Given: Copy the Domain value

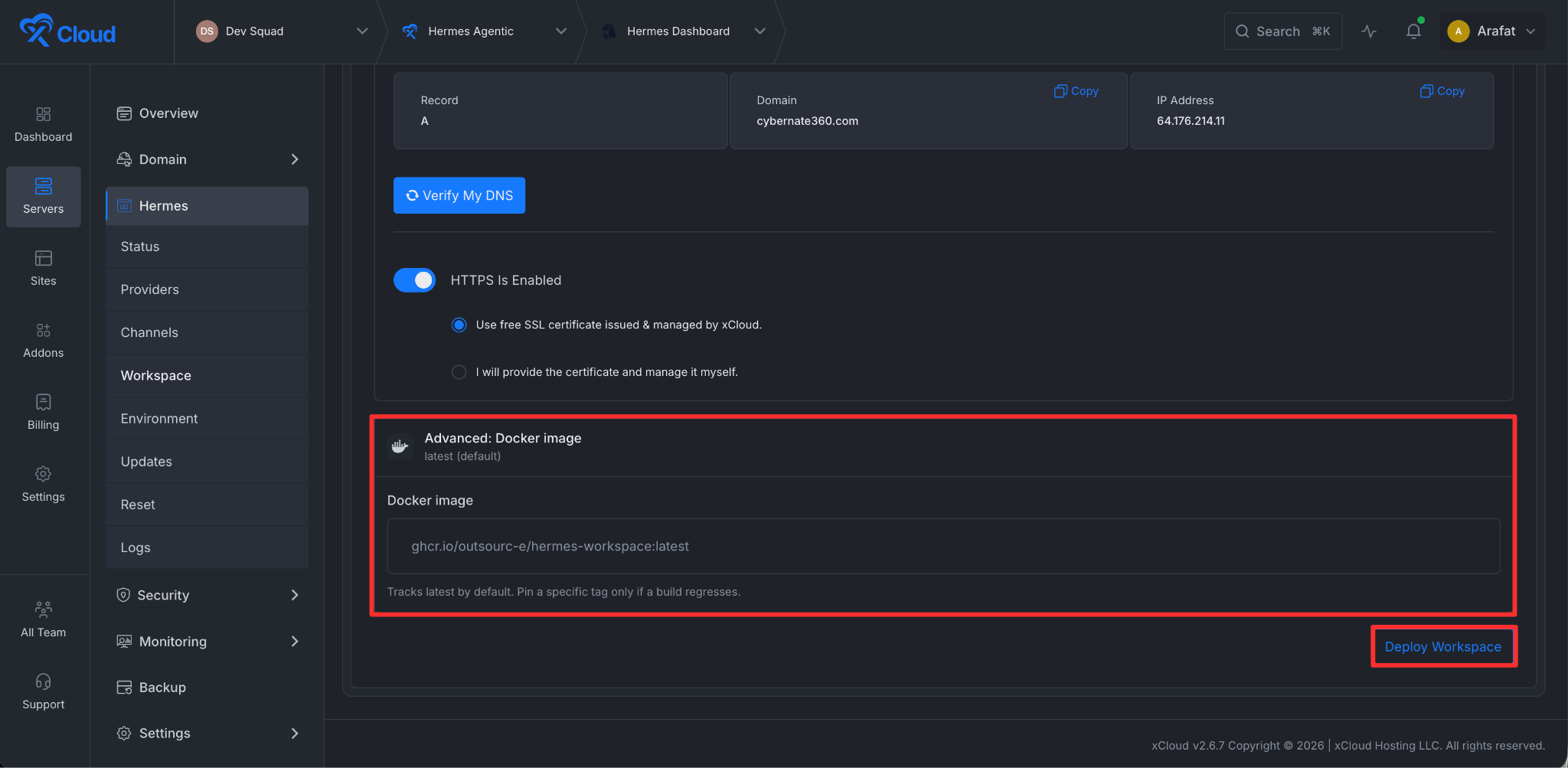Looking at the screenshot, I should tap(1076, 91).
